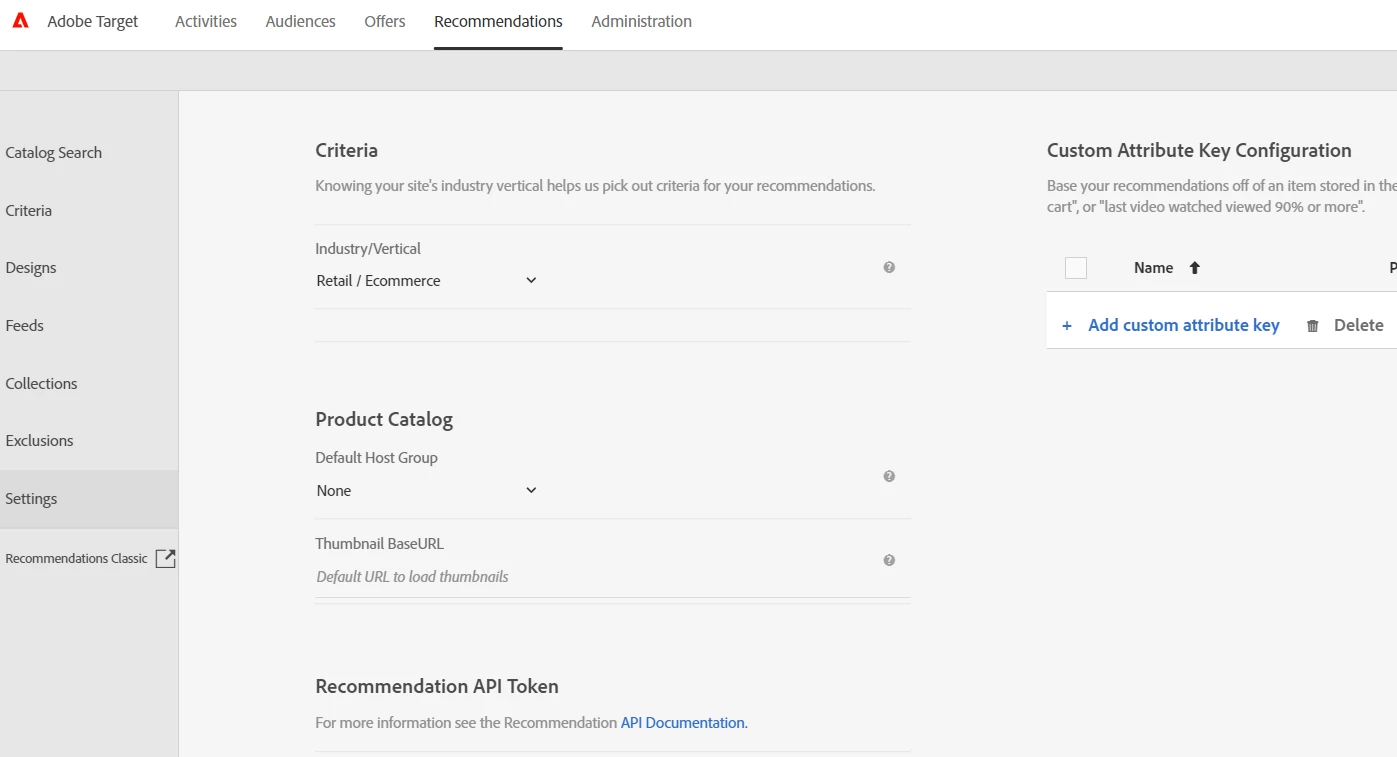The image size is (1397, 757).
Task: Click the plus icon to add attribute key
Action: [1067, 326]
